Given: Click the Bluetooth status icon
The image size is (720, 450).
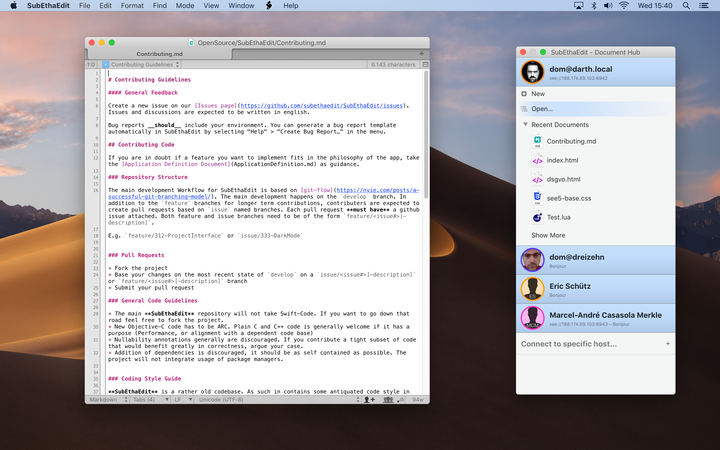Looking at the screenshot, I should click(594, 6).
